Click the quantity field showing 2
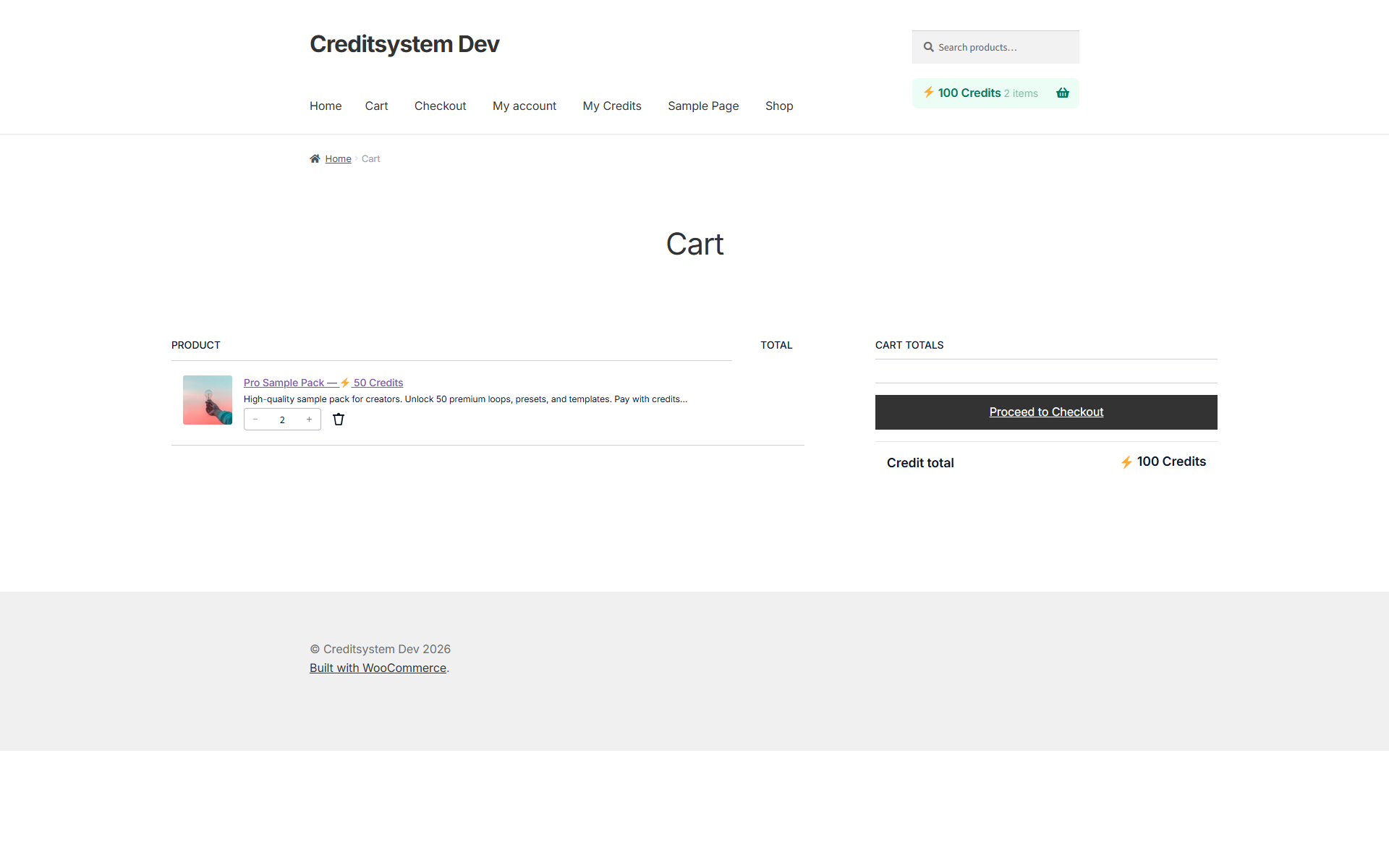The height and width of the screenshot is (868, 1389). pos(282,420)
